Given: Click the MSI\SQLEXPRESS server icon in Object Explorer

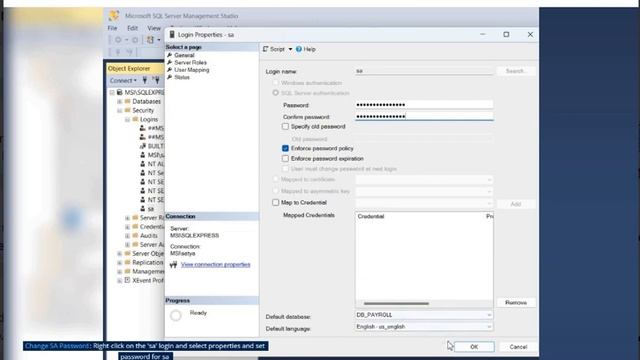Looking at the screenshot, I should pos(120,93).
